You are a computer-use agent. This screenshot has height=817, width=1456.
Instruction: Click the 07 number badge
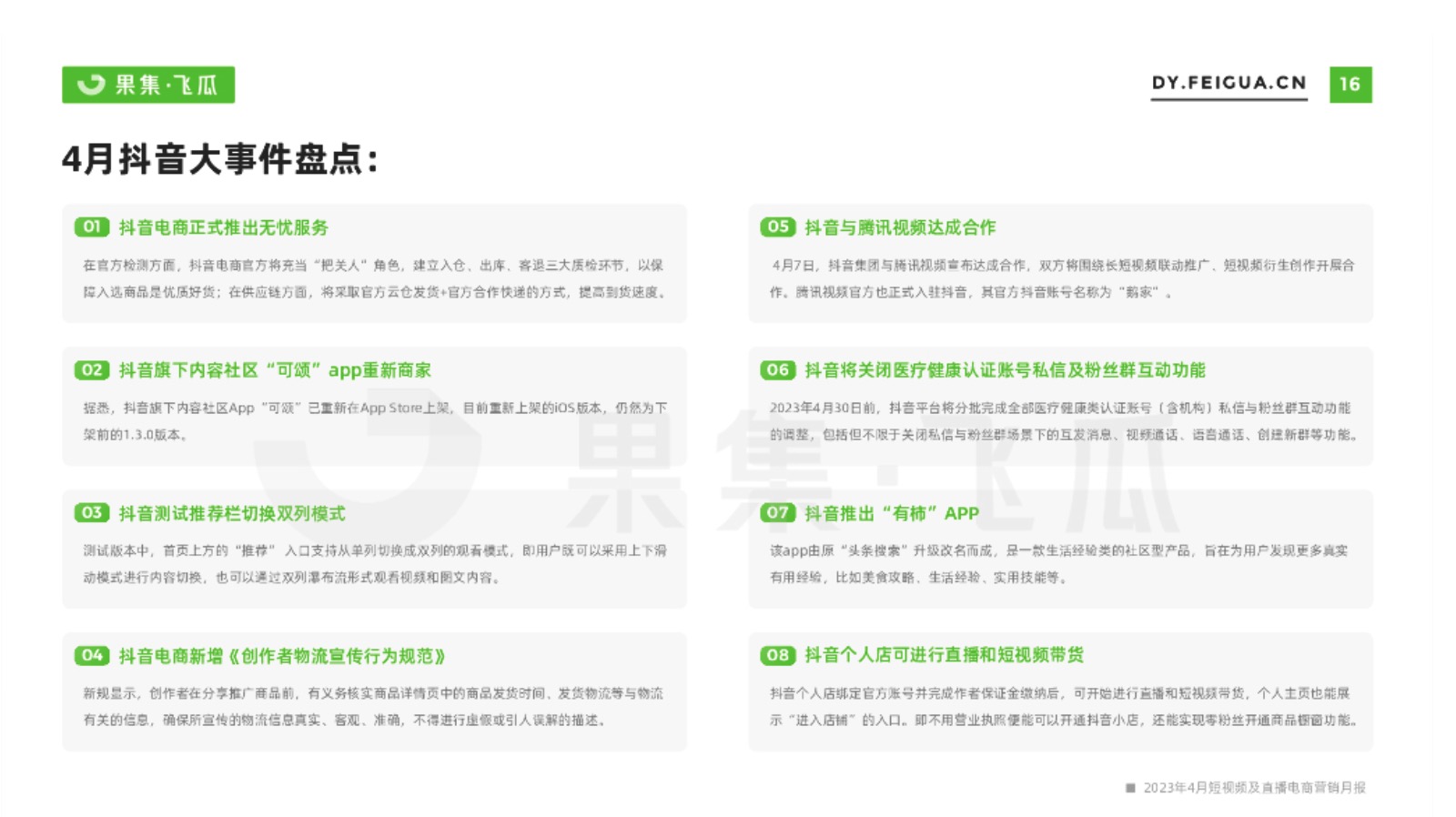click(778, 512)
